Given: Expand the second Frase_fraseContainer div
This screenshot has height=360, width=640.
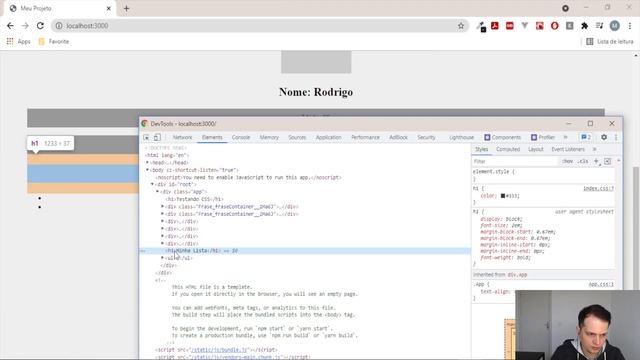Looking at the screenshot, I should (162, 214).
